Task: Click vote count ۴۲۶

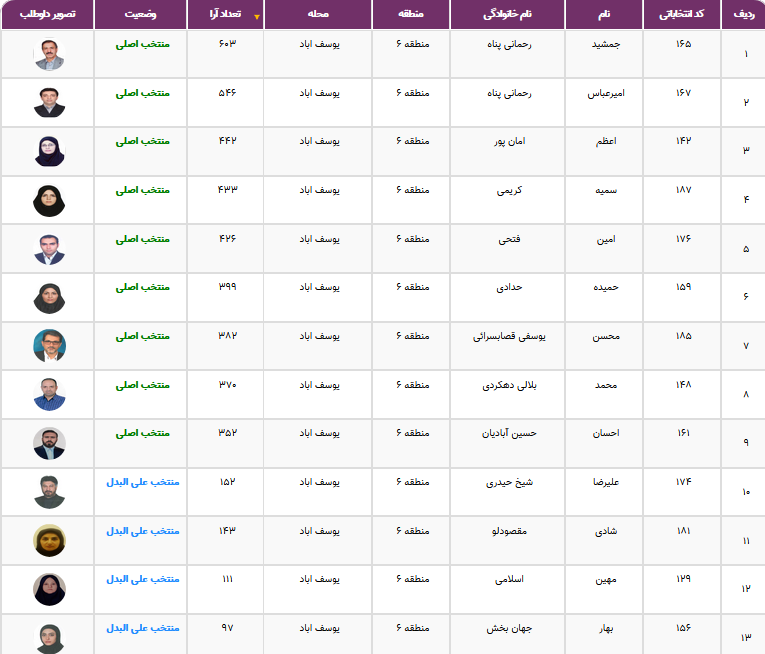Action: click(x=227, y=238)
